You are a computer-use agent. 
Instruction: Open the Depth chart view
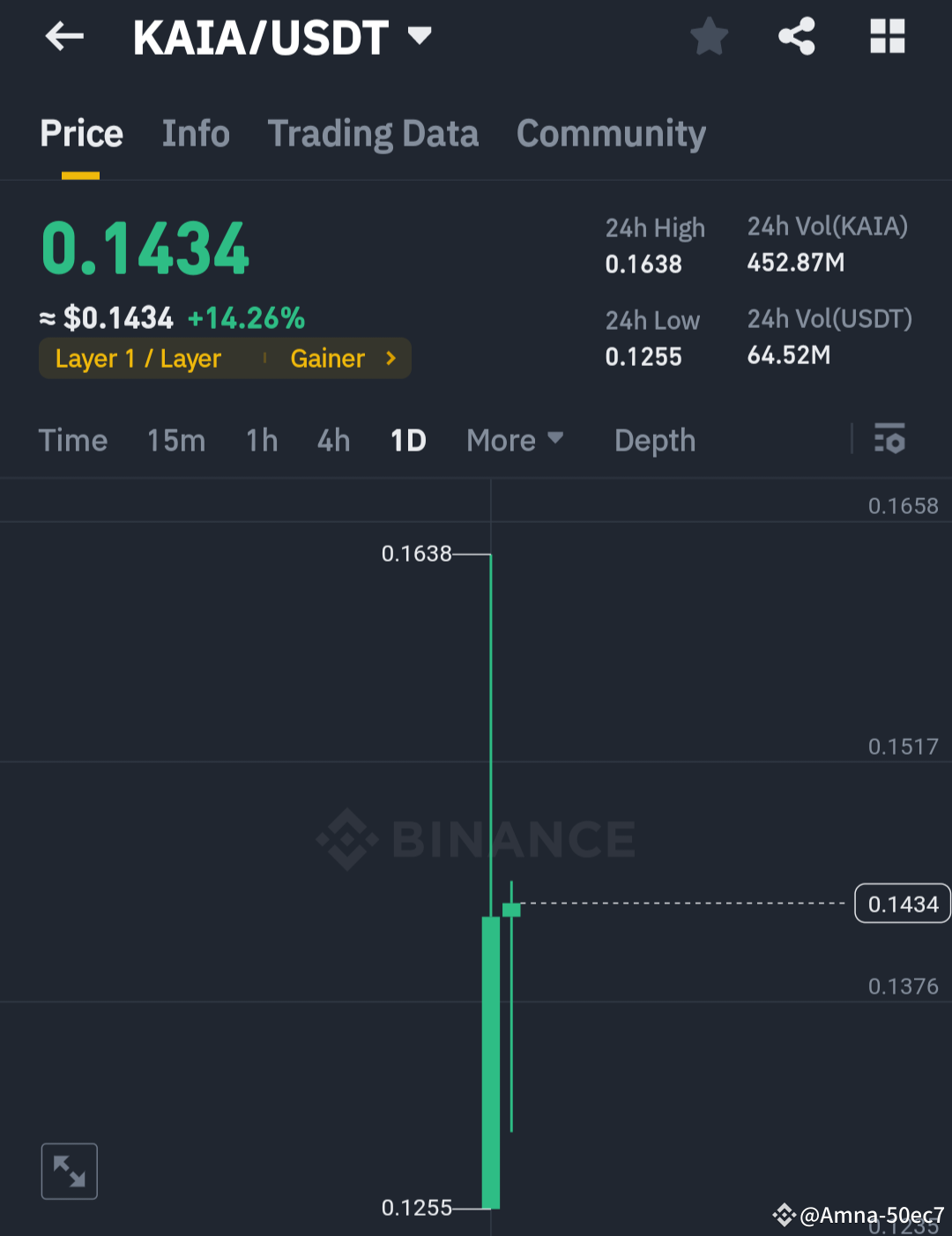tap(655, 440)
